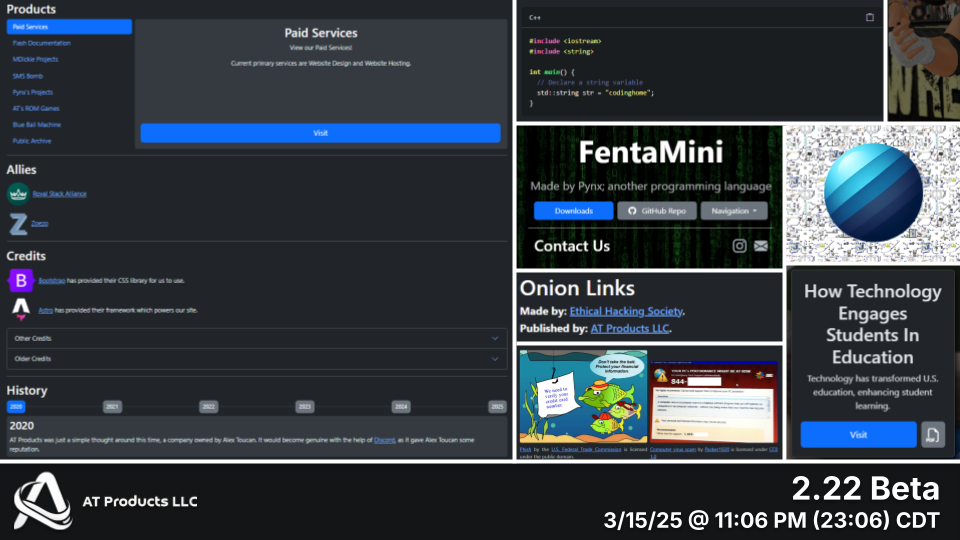Viewport: 960px width, 540px height.
Task: Select the 2022 history marker
Action: [209, 407]
